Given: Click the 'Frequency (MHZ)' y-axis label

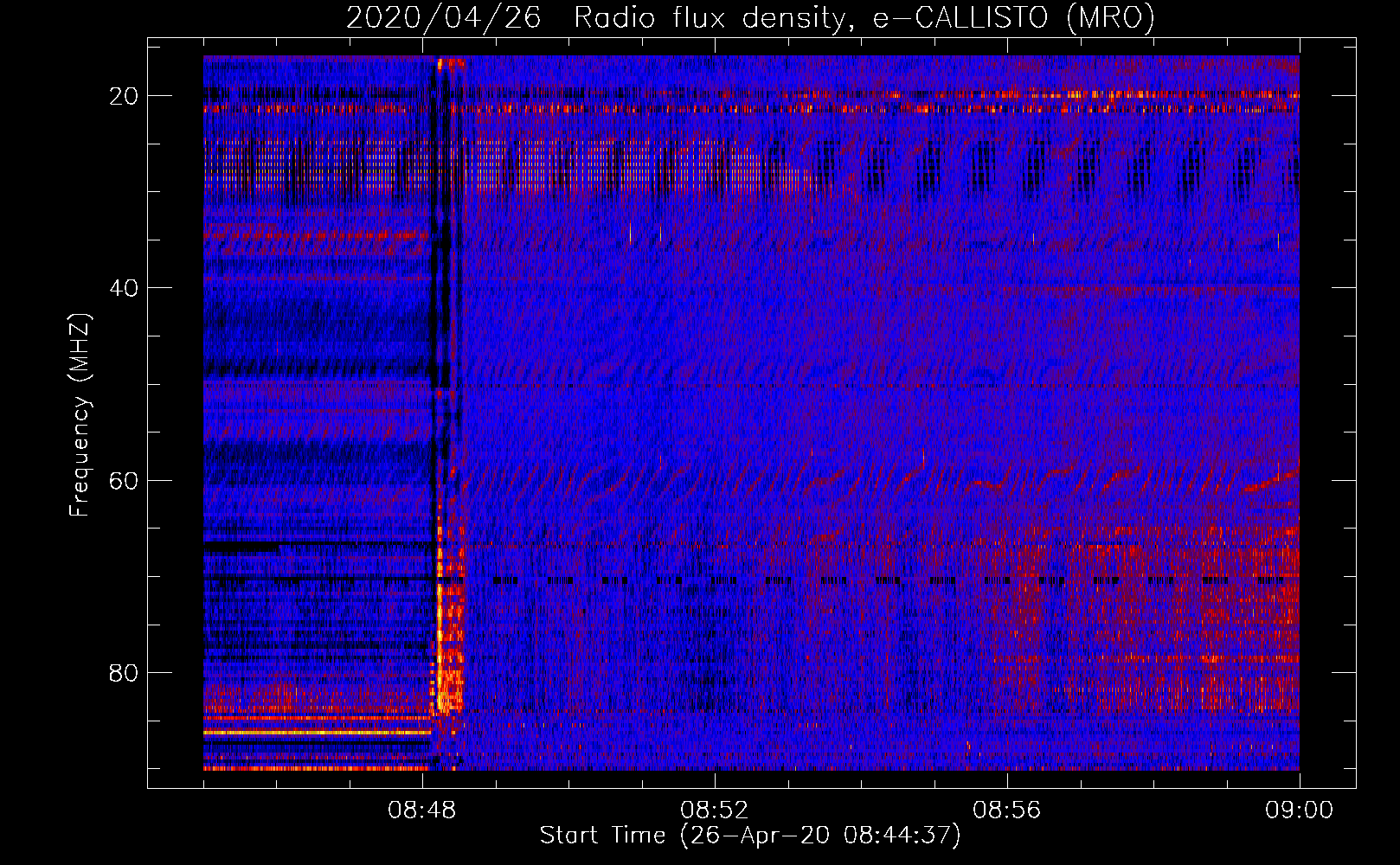Looking at the screenshot, I should [80, 415].
